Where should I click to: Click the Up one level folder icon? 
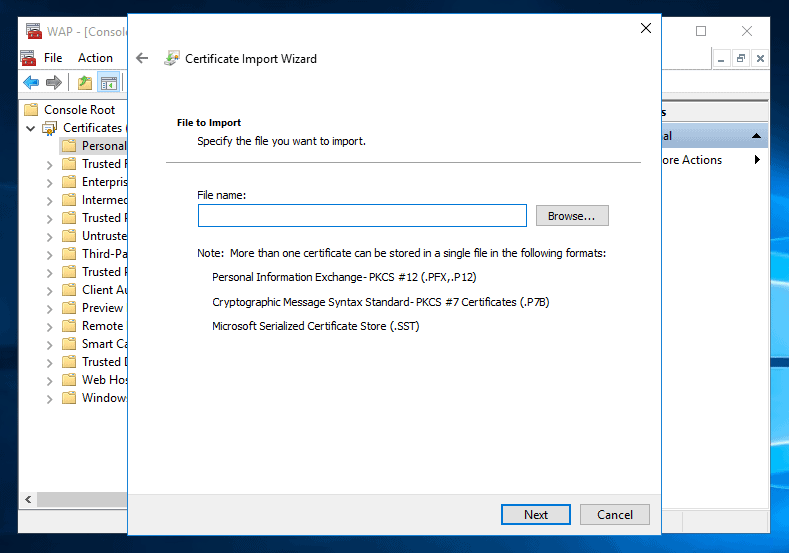point(85,83)
